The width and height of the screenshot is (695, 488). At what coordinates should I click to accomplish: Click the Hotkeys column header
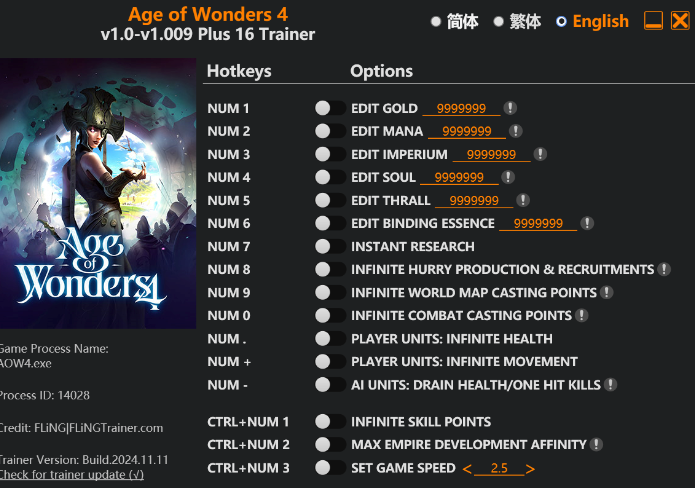(239, 71)
